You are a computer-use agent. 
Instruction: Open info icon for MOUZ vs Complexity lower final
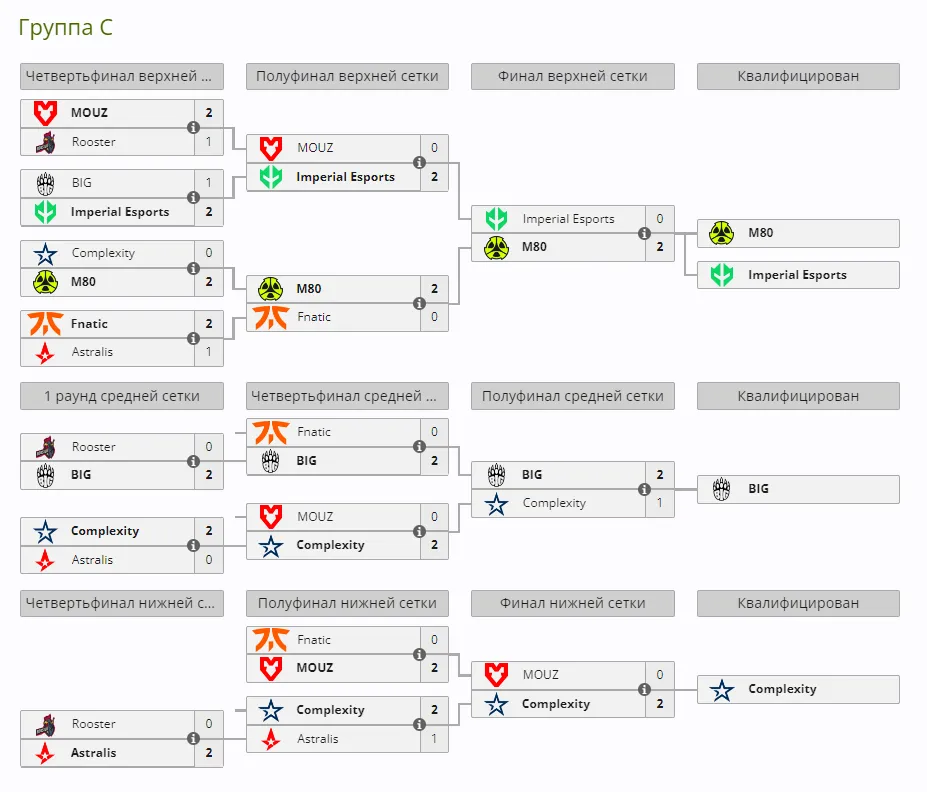click(x=644, y=690)
